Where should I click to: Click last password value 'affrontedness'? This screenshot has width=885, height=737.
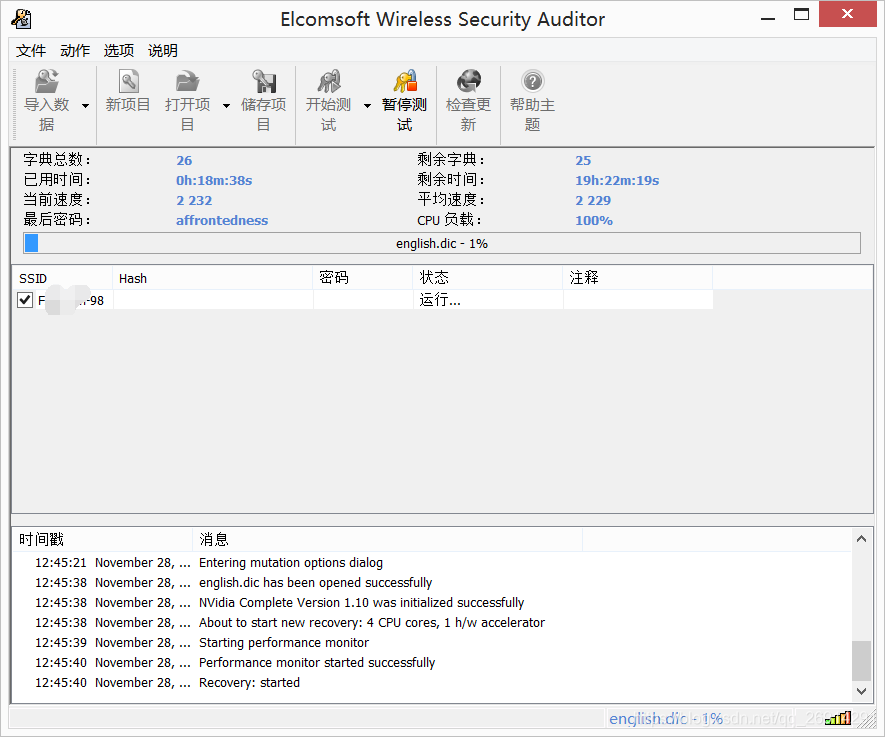[x=222, y=221]
